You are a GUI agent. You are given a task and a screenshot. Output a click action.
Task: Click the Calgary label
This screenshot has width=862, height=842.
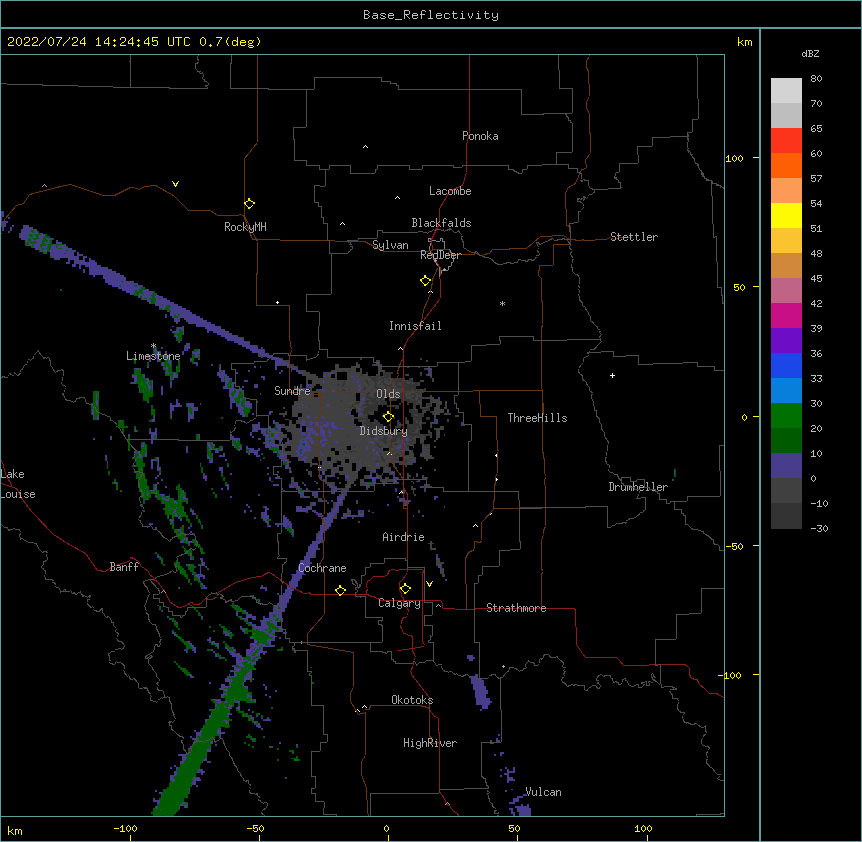400,603
